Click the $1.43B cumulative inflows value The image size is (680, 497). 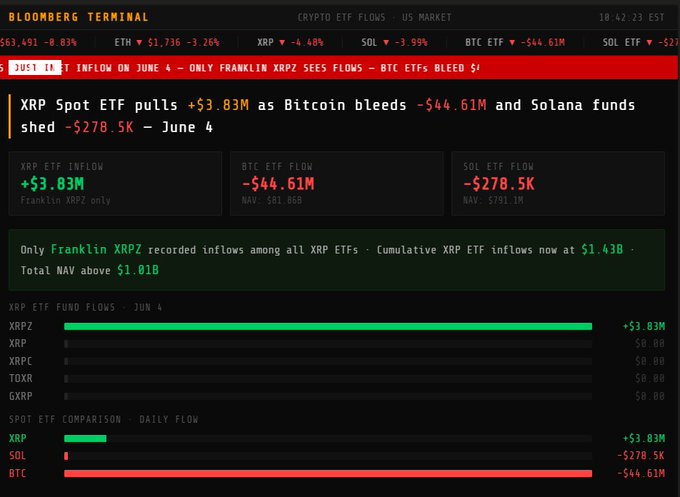(x=602, y=249)
